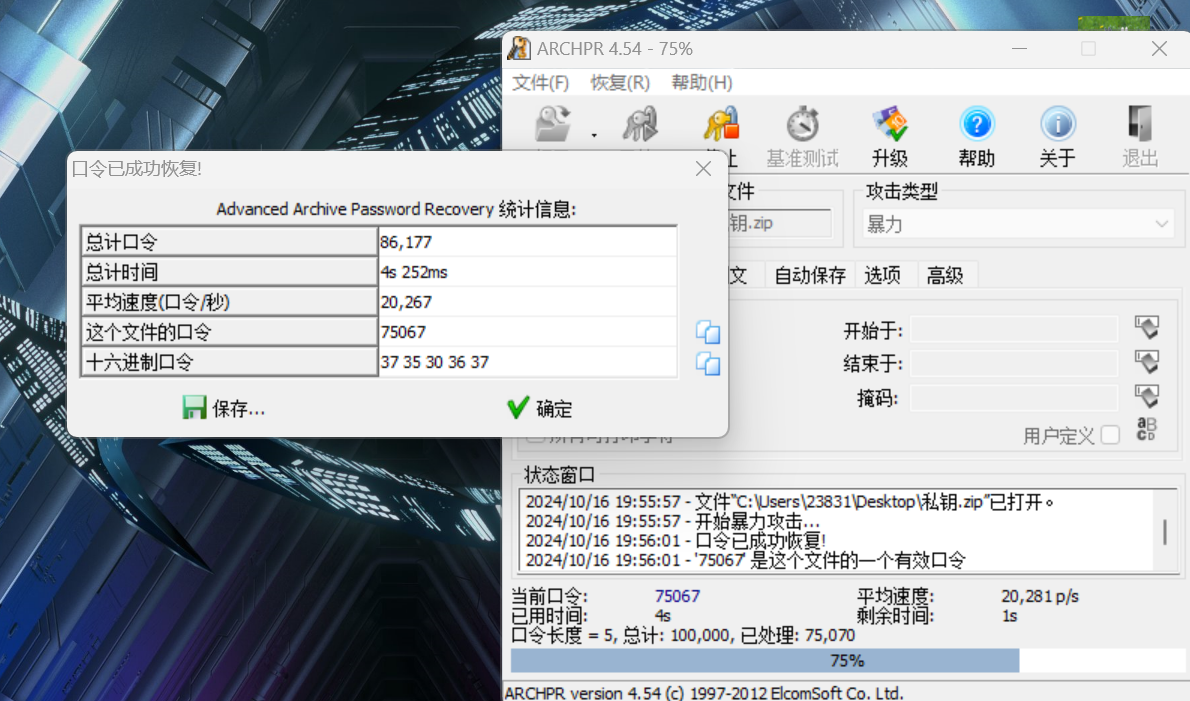Image resolution: width=1190 pixels, height=701 pixels.
Task: Click the blue 75067 current password value
Action: coord(678,596)
